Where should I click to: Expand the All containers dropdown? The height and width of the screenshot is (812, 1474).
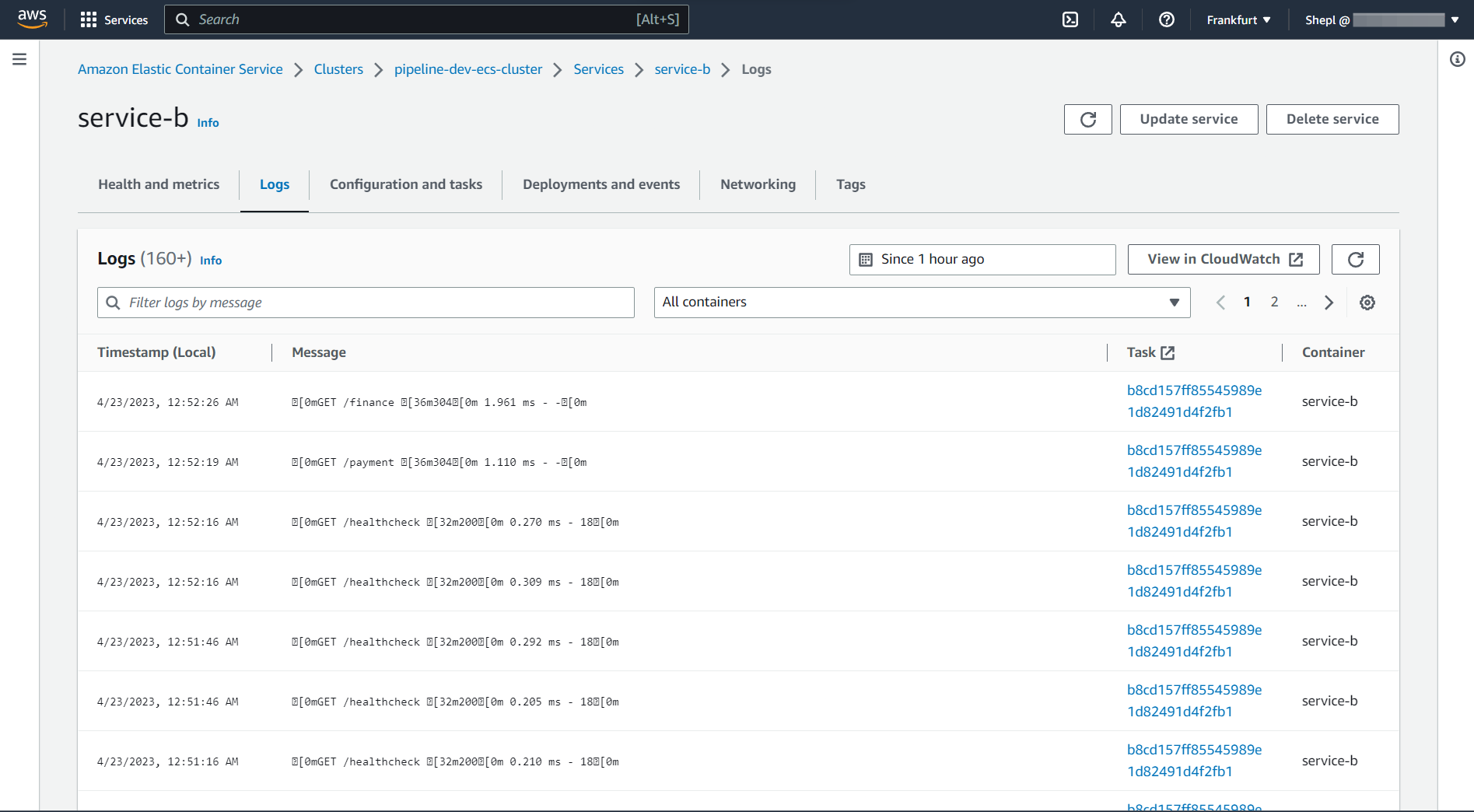(x=922, y=303)
